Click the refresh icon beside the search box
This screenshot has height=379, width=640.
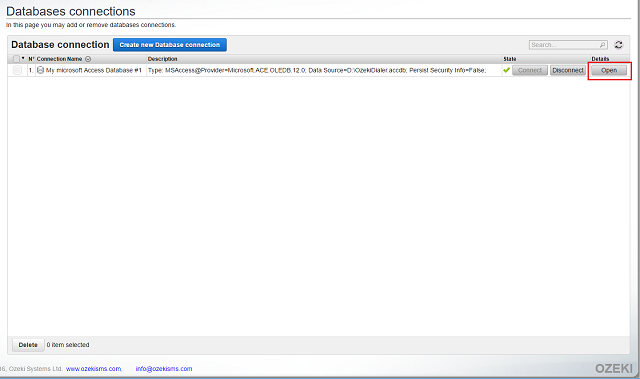coord(618,45)
